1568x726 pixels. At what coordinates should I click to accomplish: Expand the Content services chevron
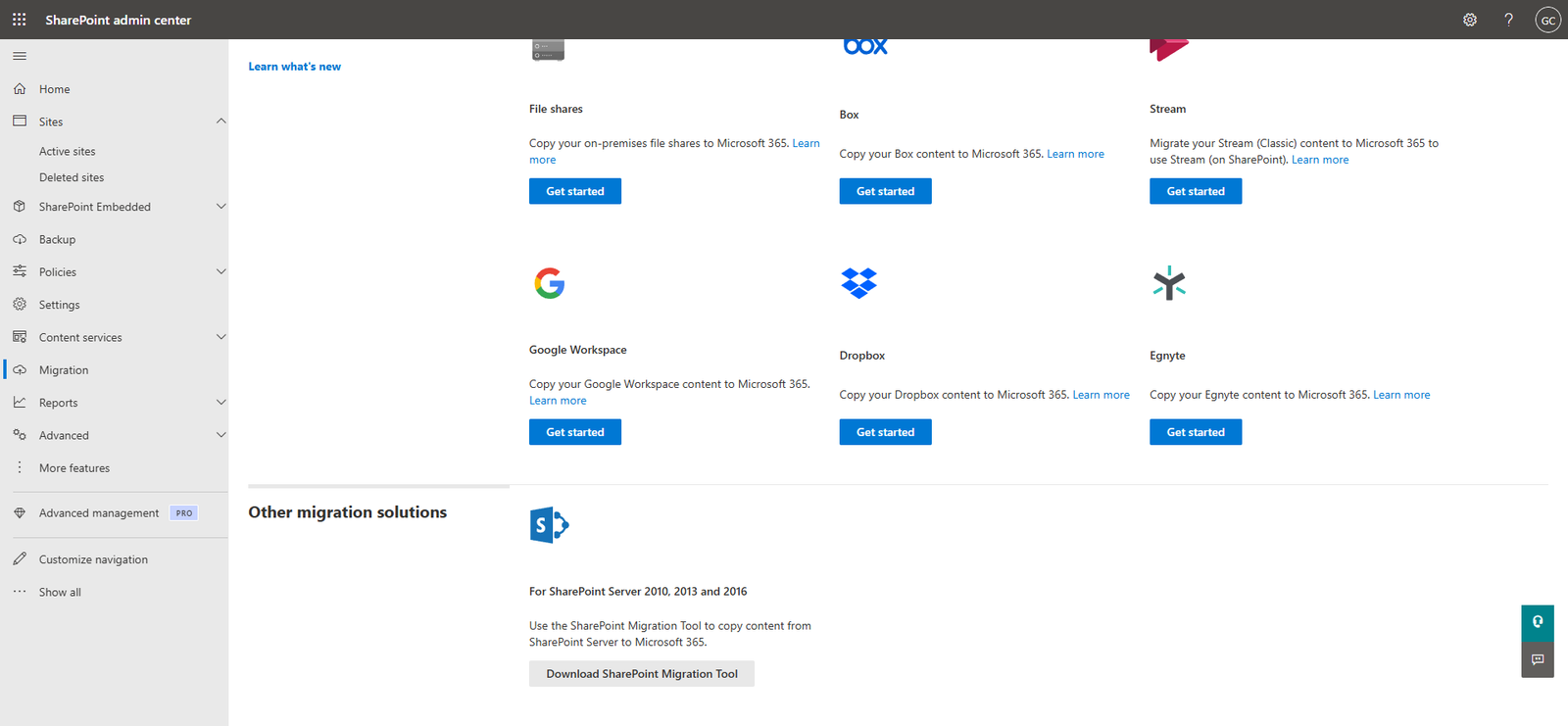click(220, 337)
